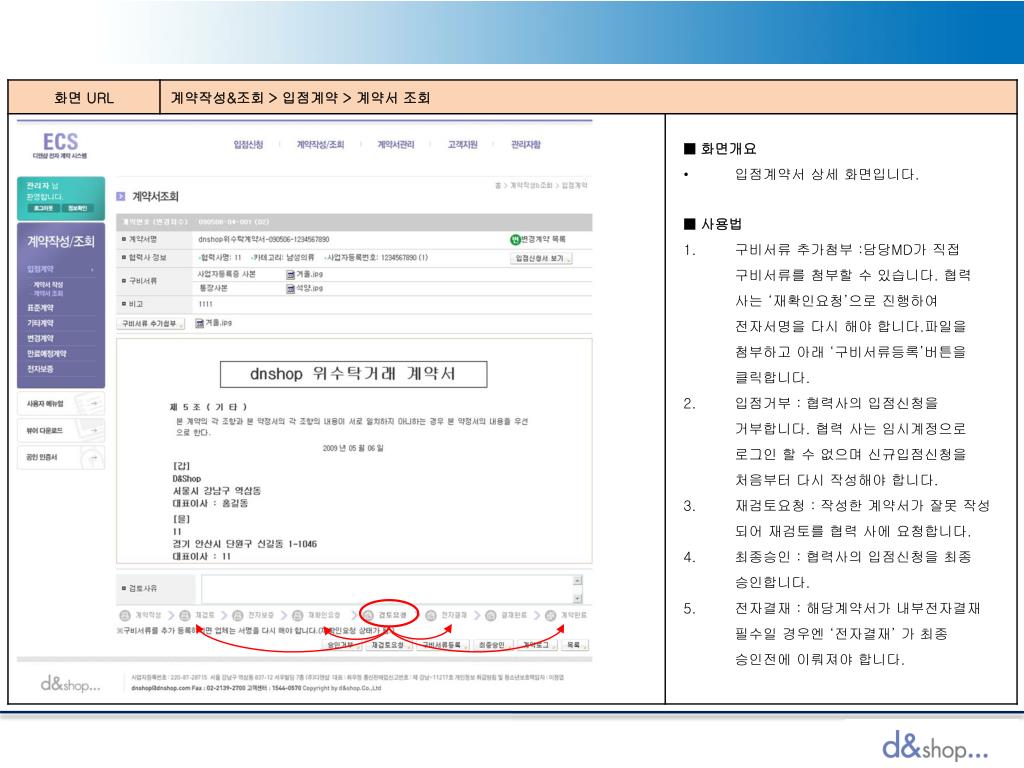Click the 검토사유 scrollbar down arrow
1024x768 pixels.
577,598
